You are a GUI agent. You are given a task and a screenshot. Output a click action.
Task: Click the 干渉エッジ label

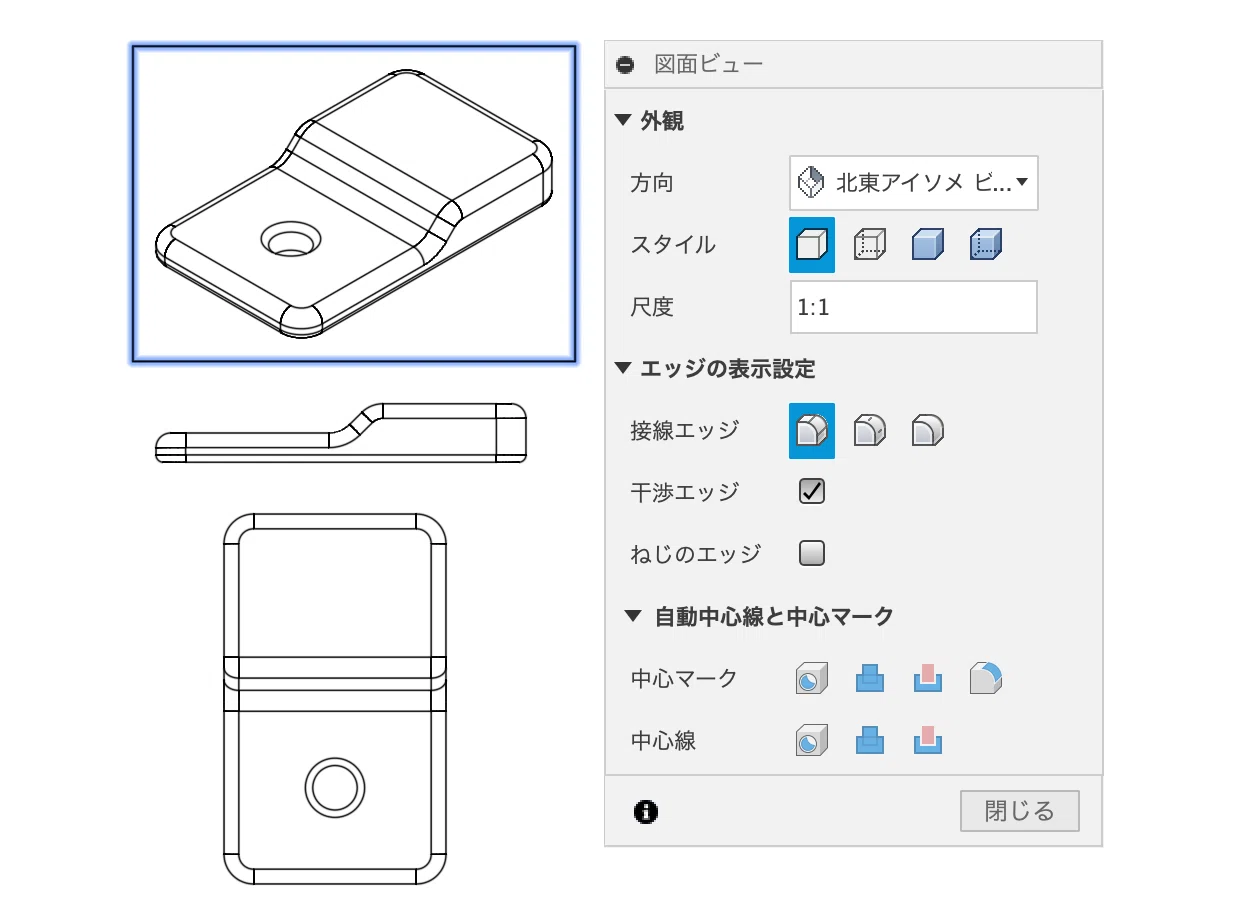(x=685, y=491)
